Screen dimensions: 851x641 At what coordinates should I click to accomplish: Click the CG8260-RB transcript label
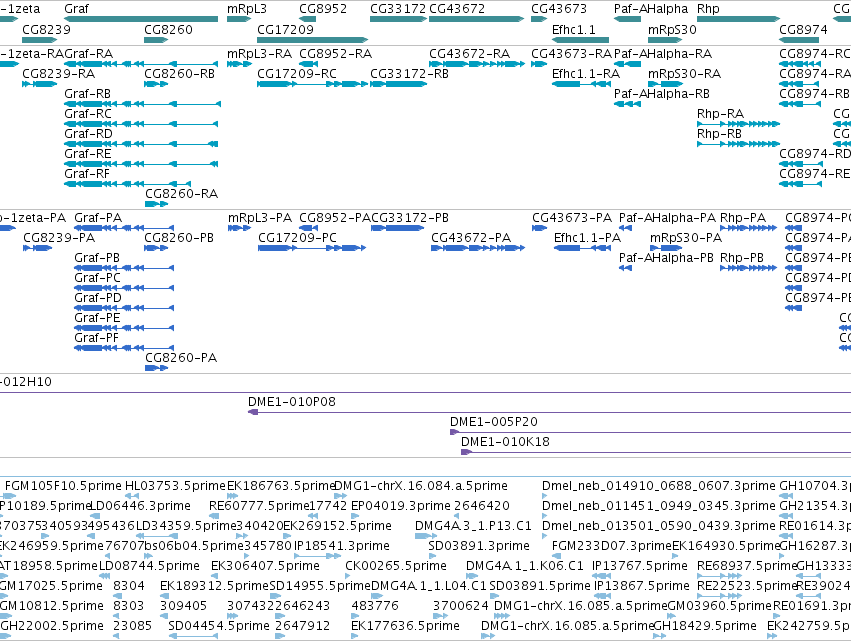tap(179, 74)
